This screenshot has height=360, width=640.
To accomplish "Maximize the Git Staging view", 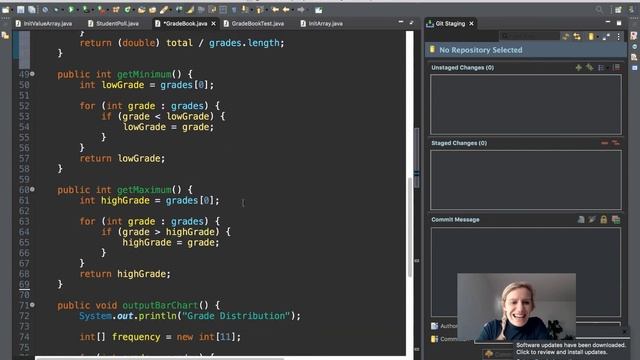I will point(619,22).
